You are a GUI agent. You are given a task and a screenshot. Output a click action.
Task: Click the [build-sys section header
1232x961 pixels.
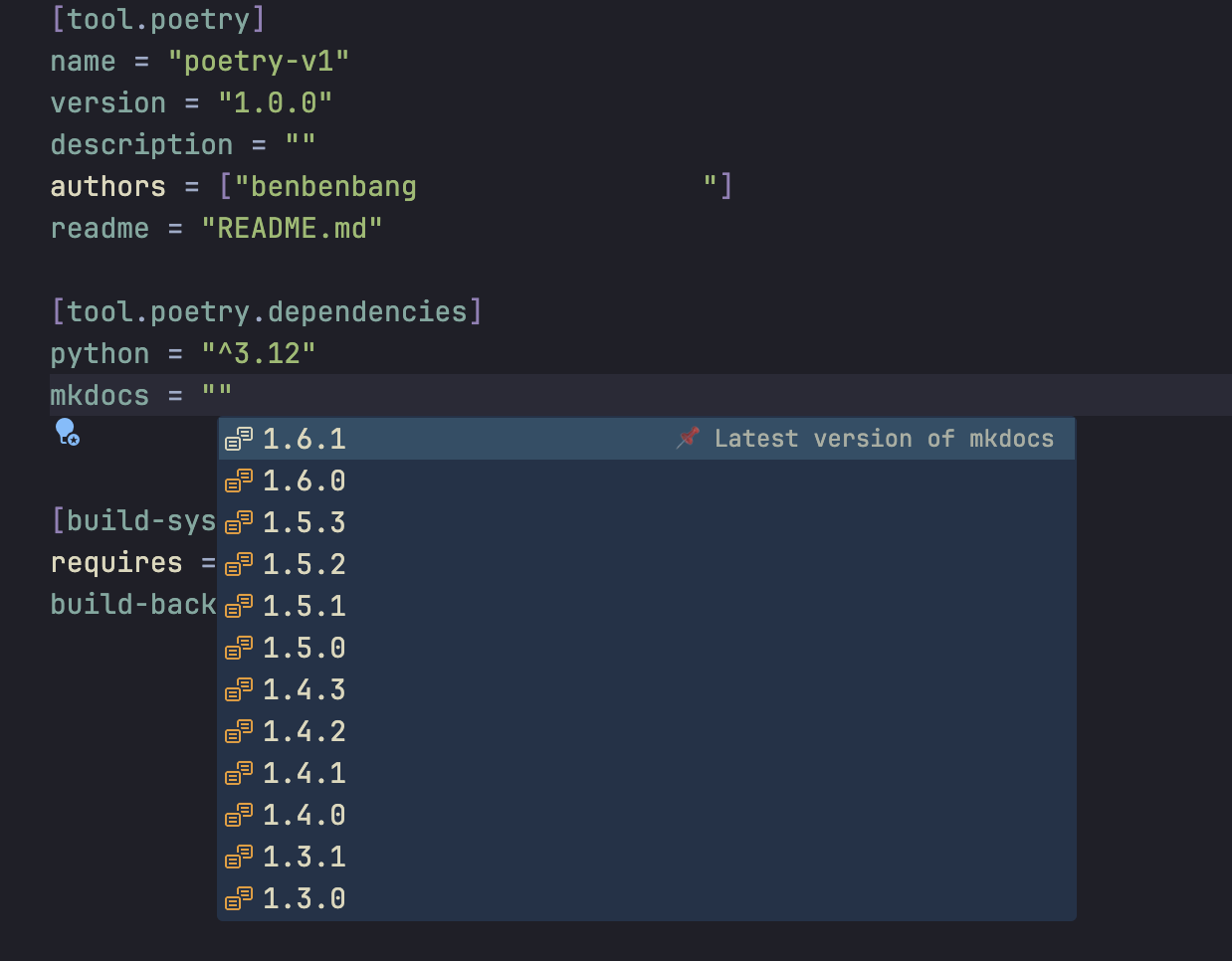point(133,520)
